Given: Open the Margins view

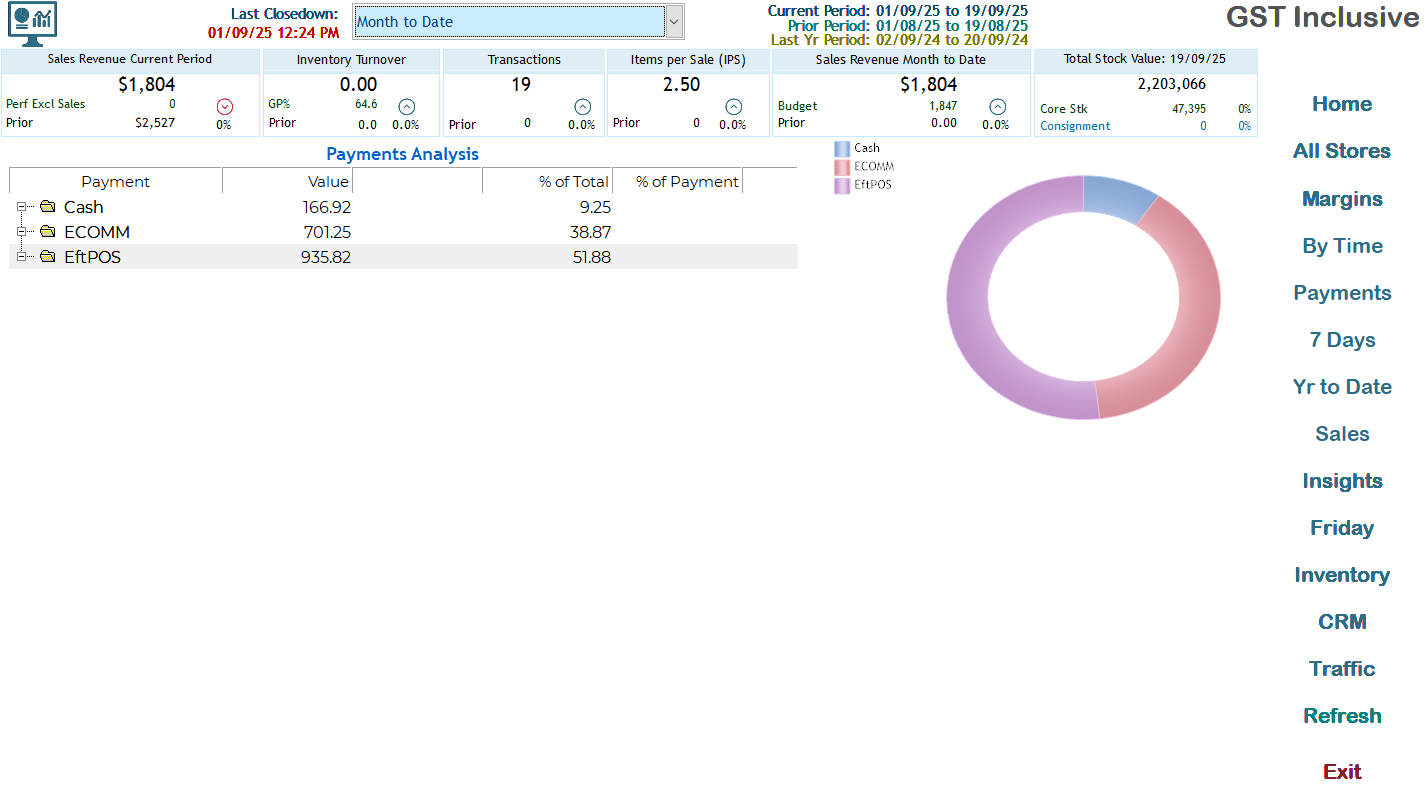Looking at the screenshot, I should (x=1342, y=199).
